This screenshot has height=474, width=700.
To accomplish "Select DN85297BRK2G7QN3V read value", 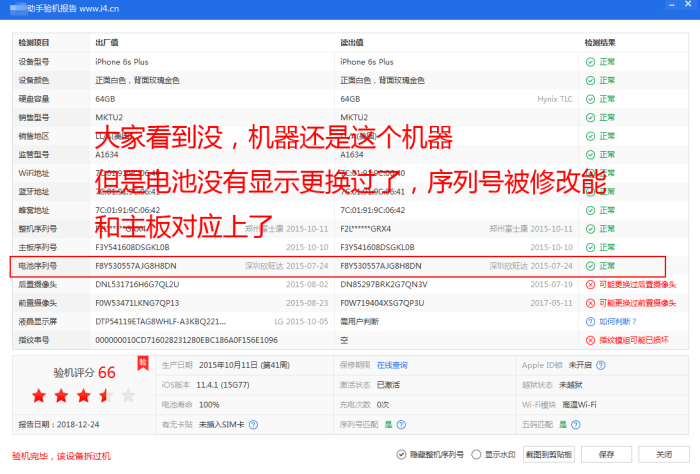I will [x=384, y=285].
